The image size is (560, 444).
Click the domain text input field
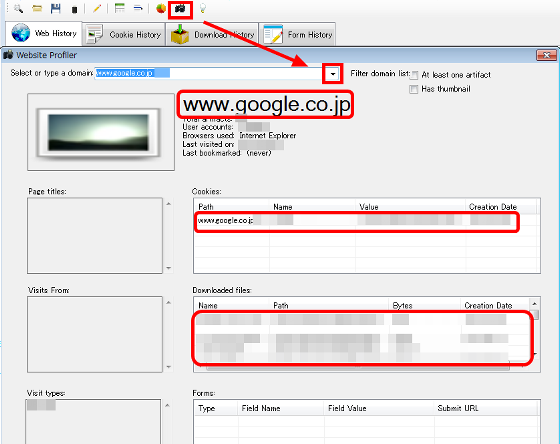209,73
